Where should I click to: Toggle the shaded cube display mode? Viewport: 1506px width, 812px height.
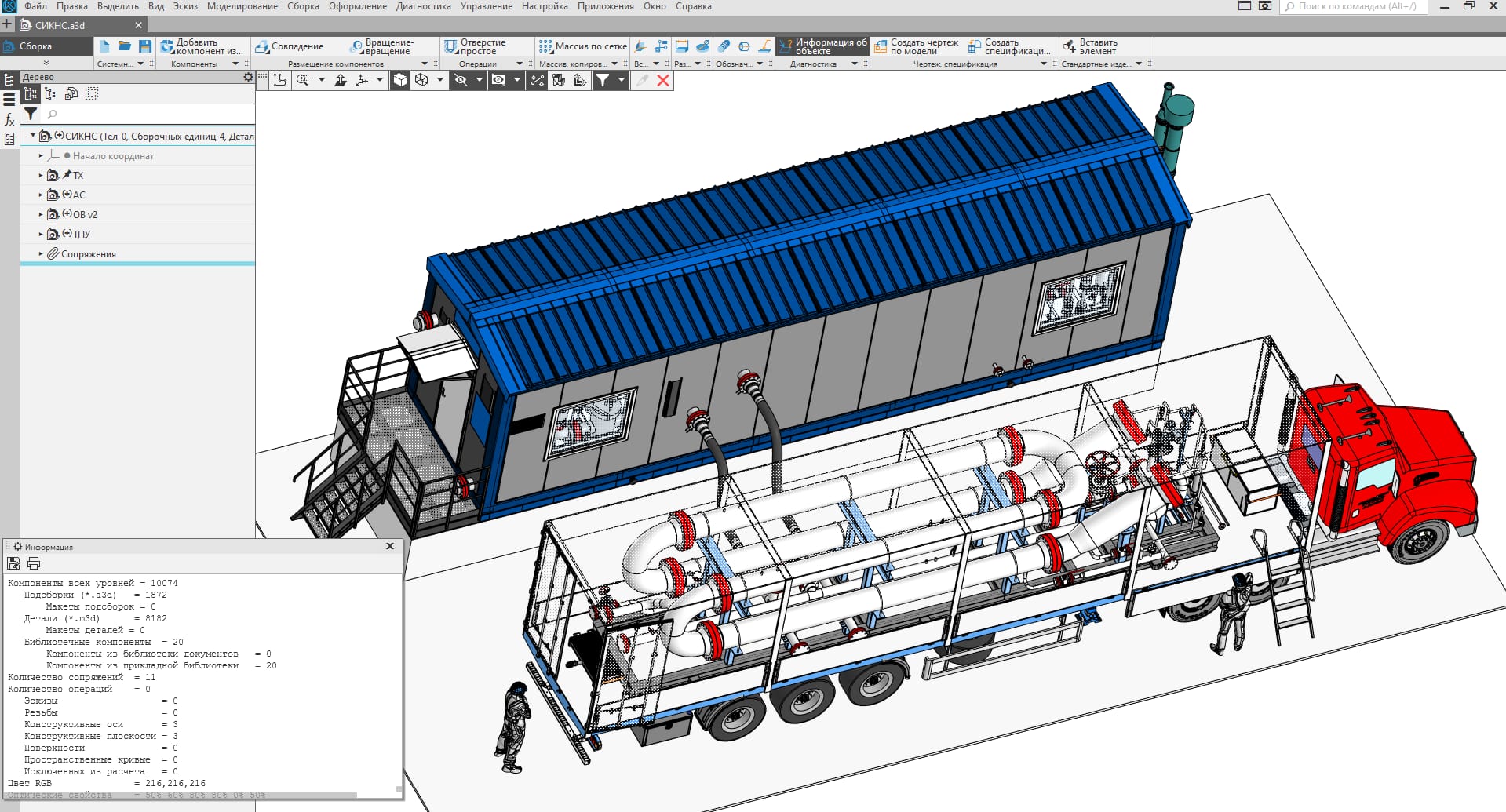click(x=400, y=80)
